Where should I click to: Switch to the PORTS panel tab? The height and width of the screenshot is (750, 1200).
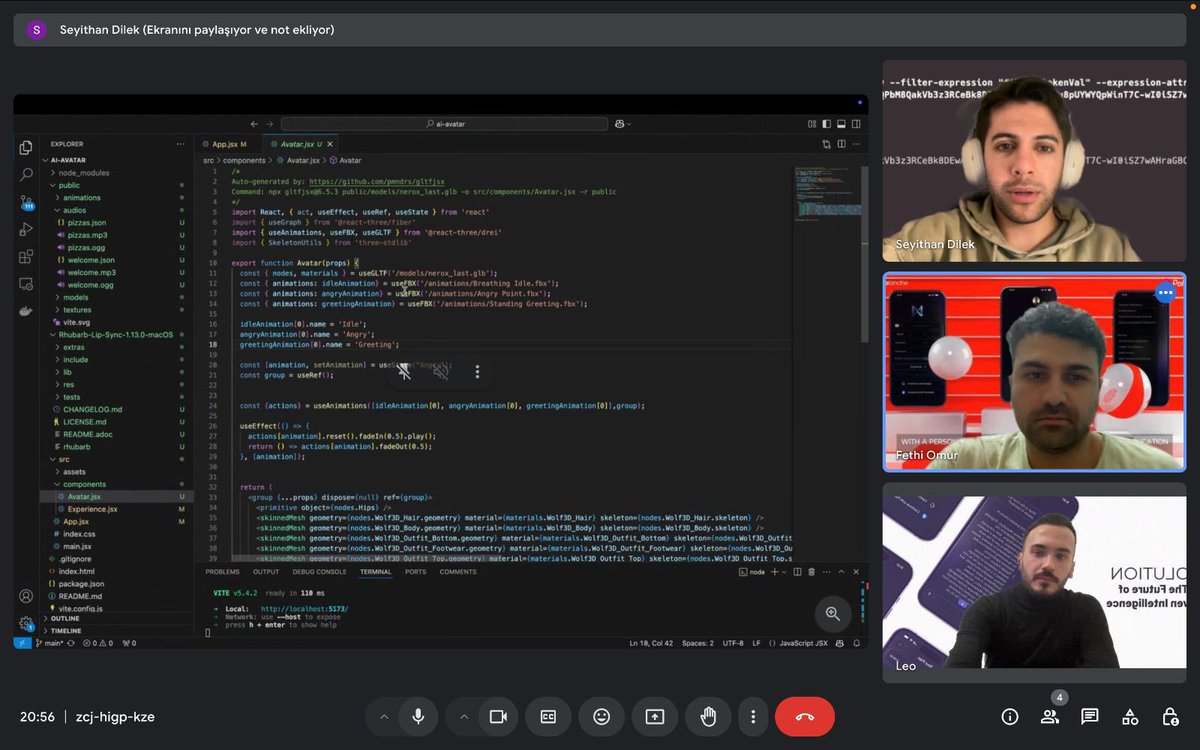click(416, 572)
